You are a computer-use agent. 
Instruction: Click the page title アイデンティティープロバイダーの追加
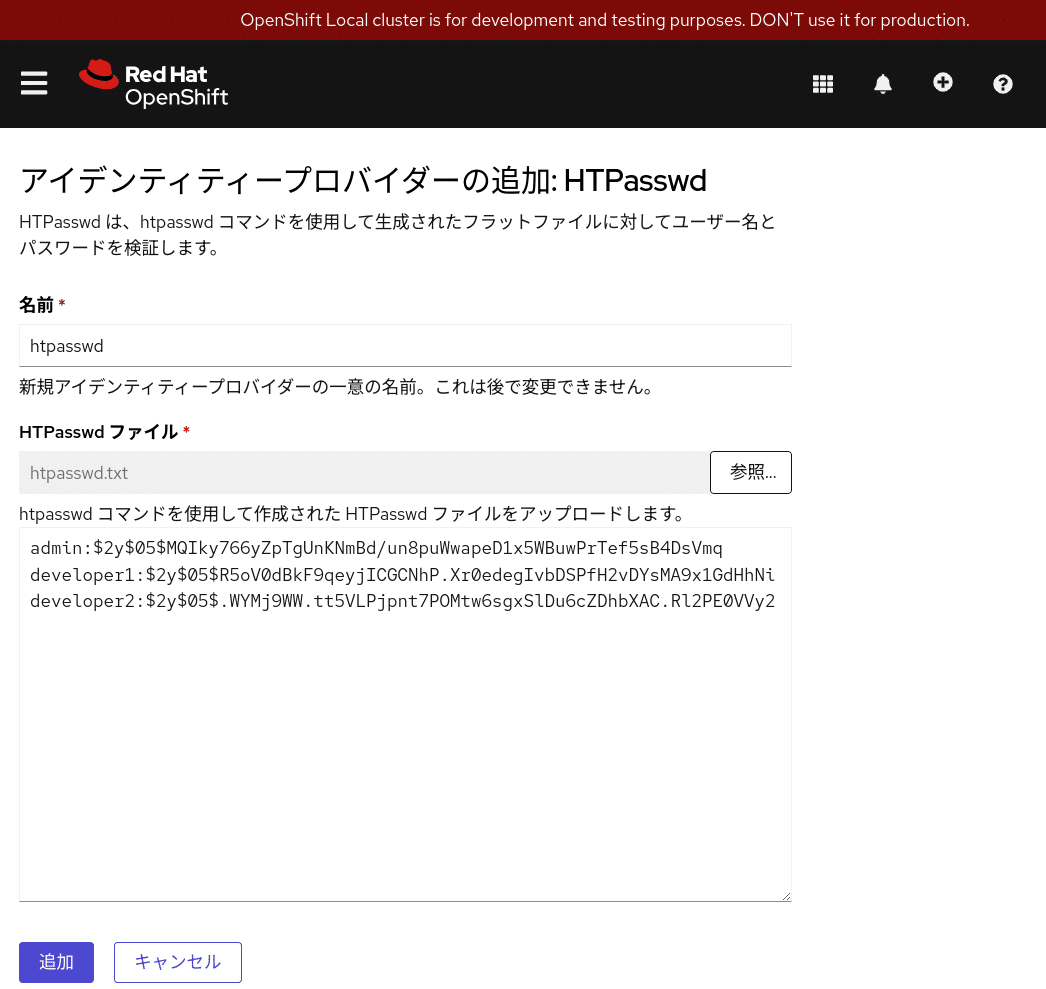tap(363, 180)
